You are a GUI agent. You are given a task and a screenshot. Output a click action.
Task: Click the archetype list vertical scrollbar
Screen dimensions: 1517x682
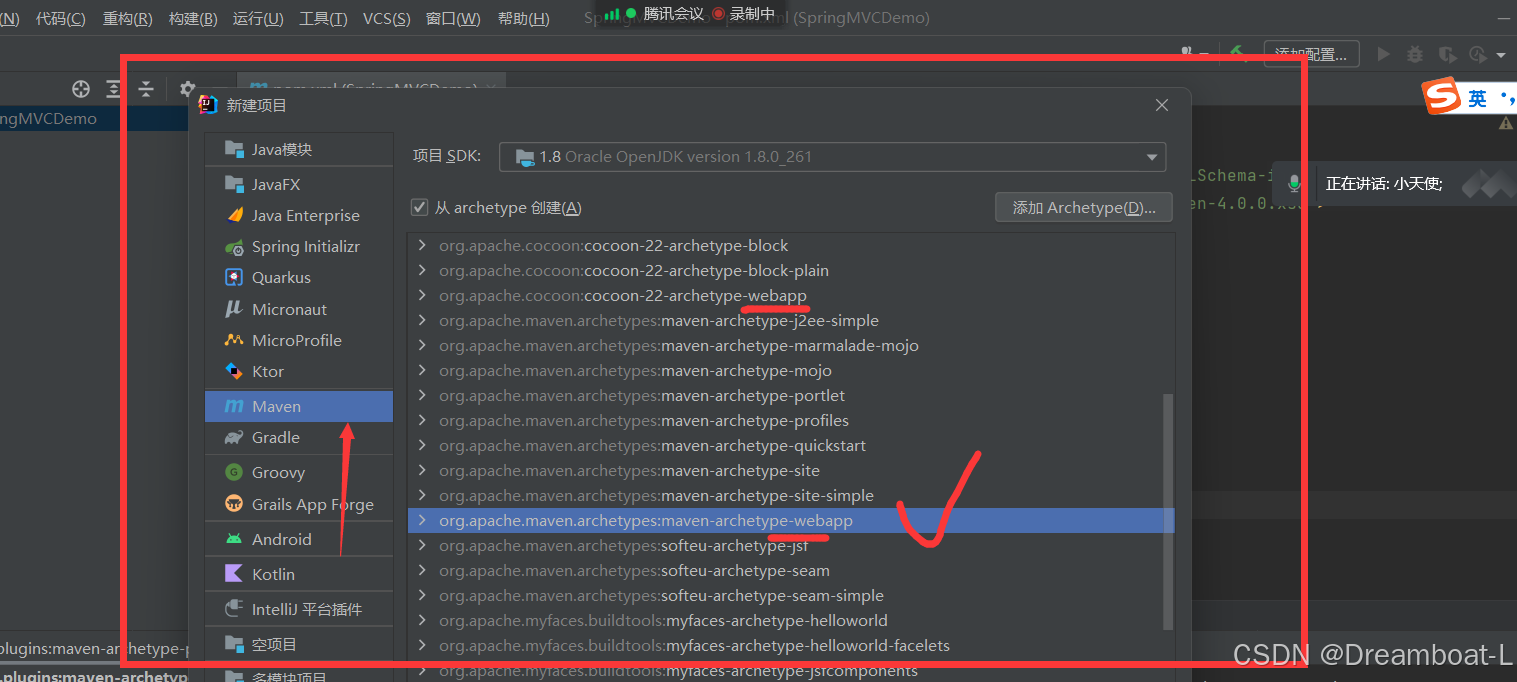point(1167,510)
